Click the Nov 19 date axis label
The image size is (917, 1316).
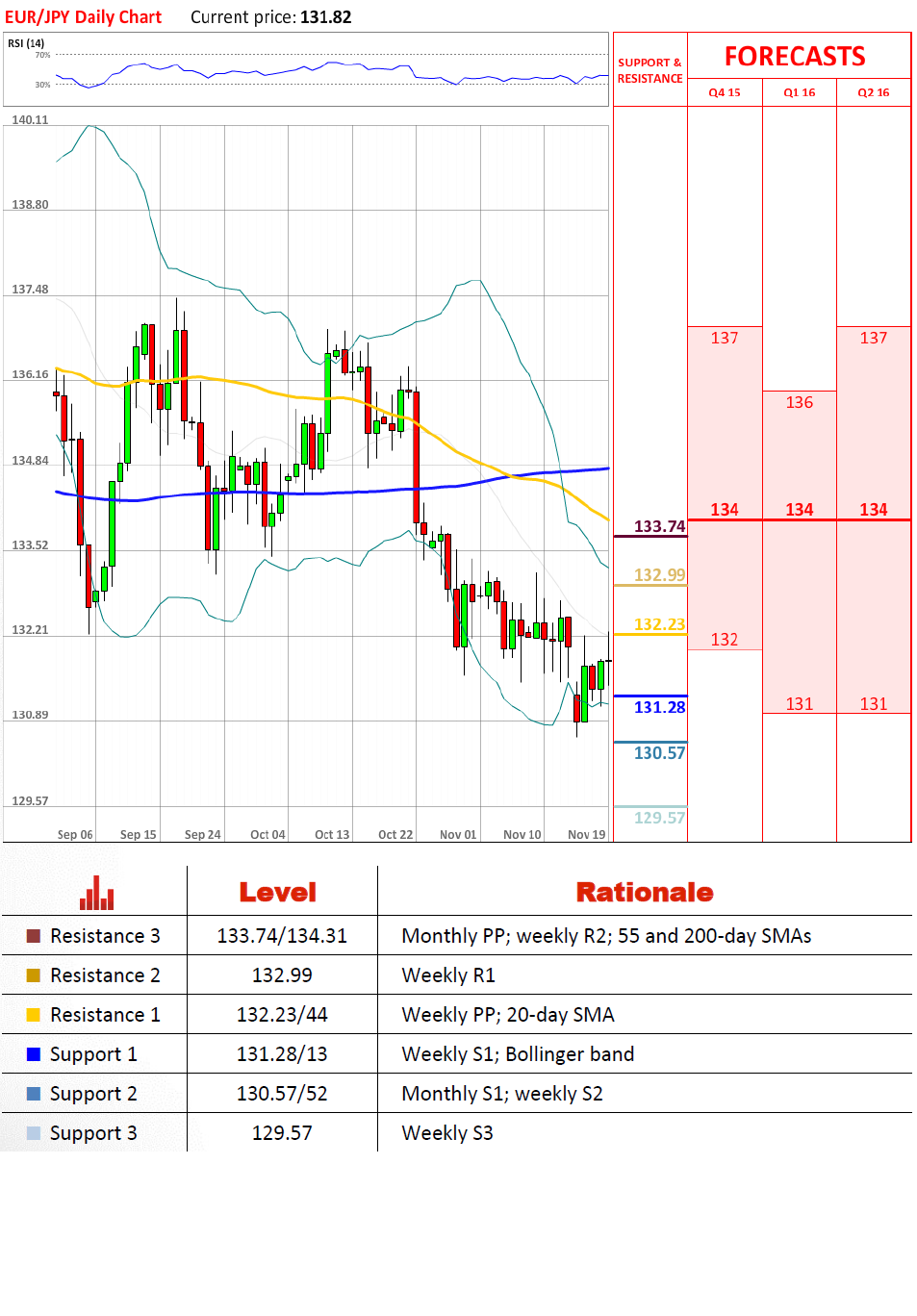point(587,835)
